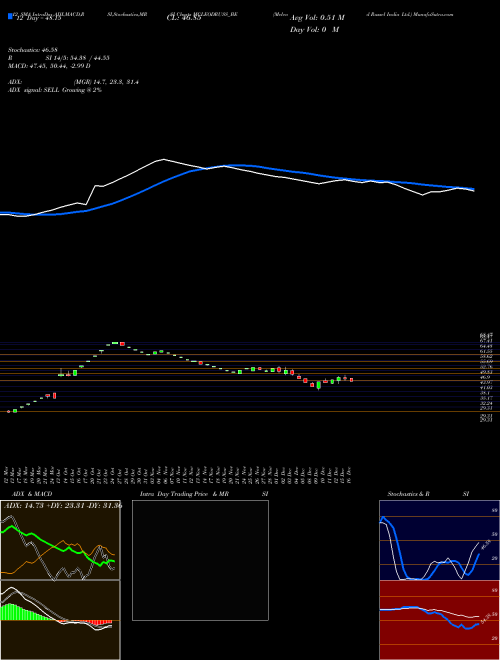Click 'ADX: 14.73 +DY: 23.31 -DY: 31.36' readout
Viewport: 500px width, 660px height.
pos(63,506)
